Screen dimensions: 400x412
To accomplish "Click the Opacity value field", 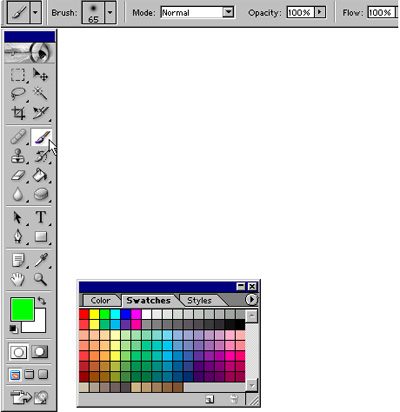I will point(300,13).
